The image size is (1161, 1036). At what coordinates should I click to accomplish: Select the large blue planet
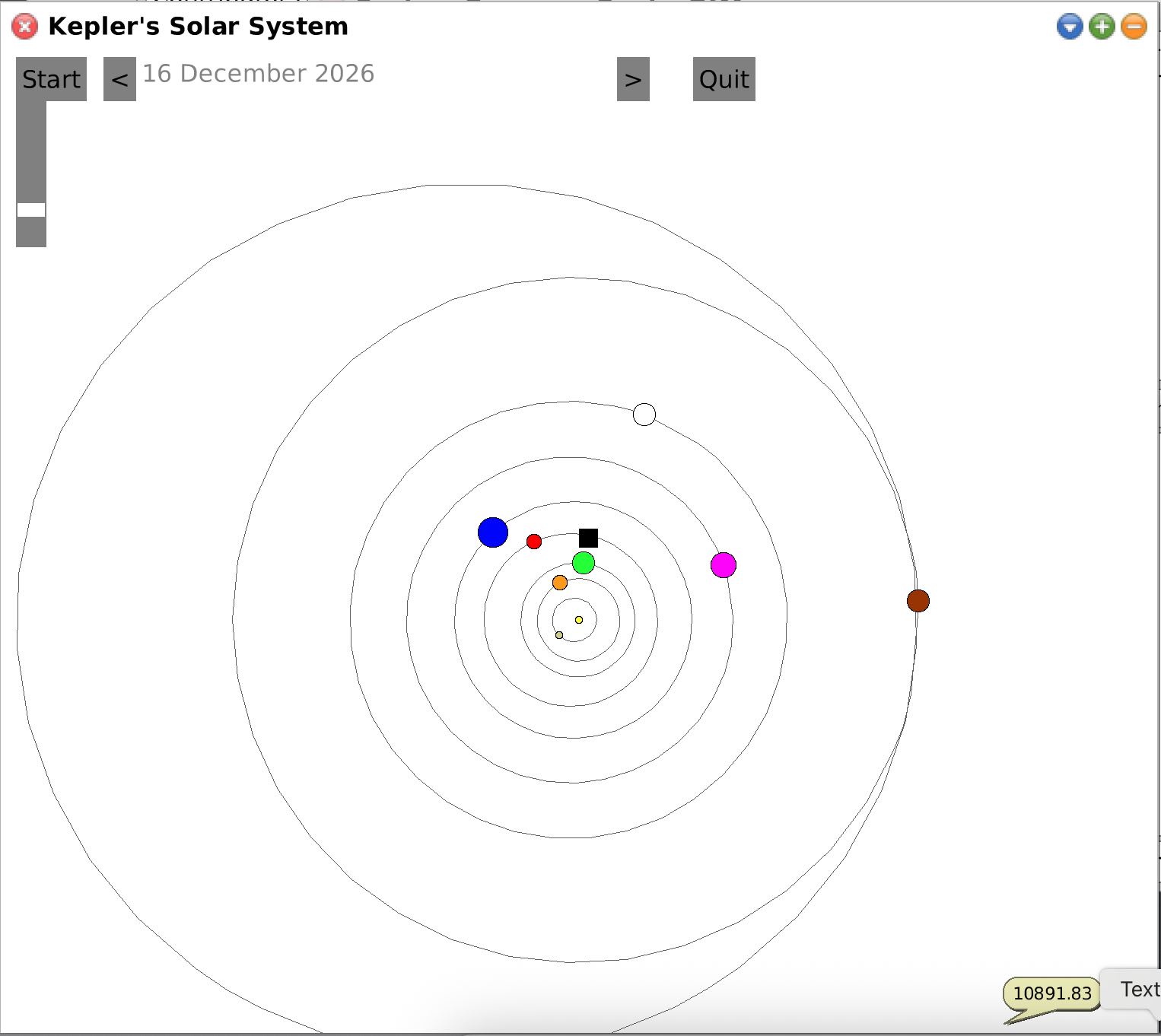[493, 532]
